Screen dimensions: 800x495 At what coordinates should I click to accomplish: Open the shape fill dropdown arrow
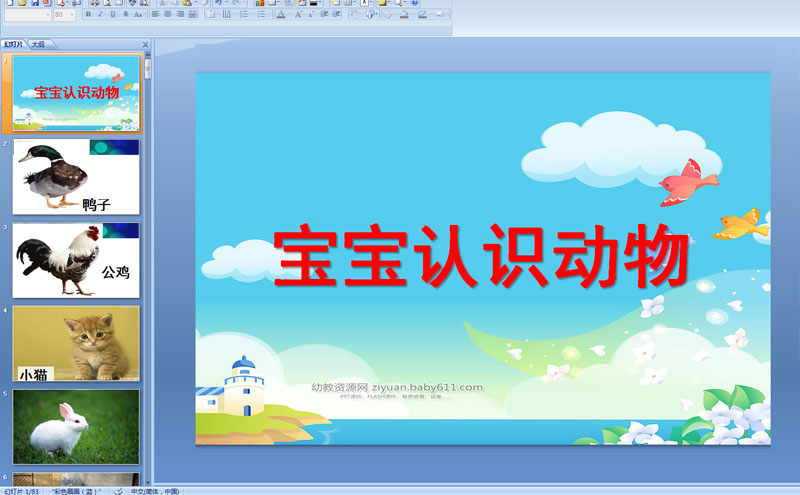pyautogui.click(x=412, y=14)
